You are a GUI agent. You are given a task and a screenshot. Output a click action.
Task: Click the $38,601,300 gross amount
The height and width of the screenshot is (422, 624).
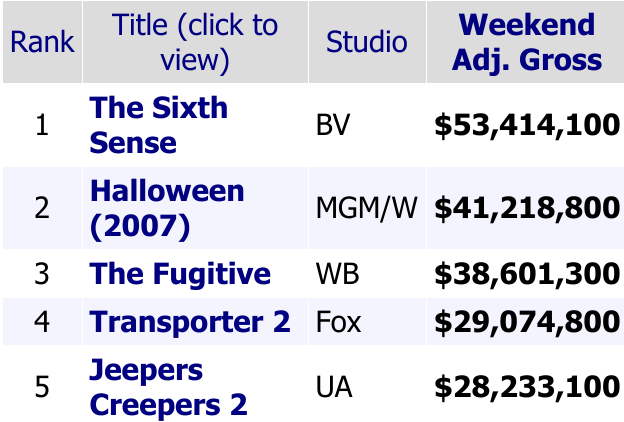527,275
